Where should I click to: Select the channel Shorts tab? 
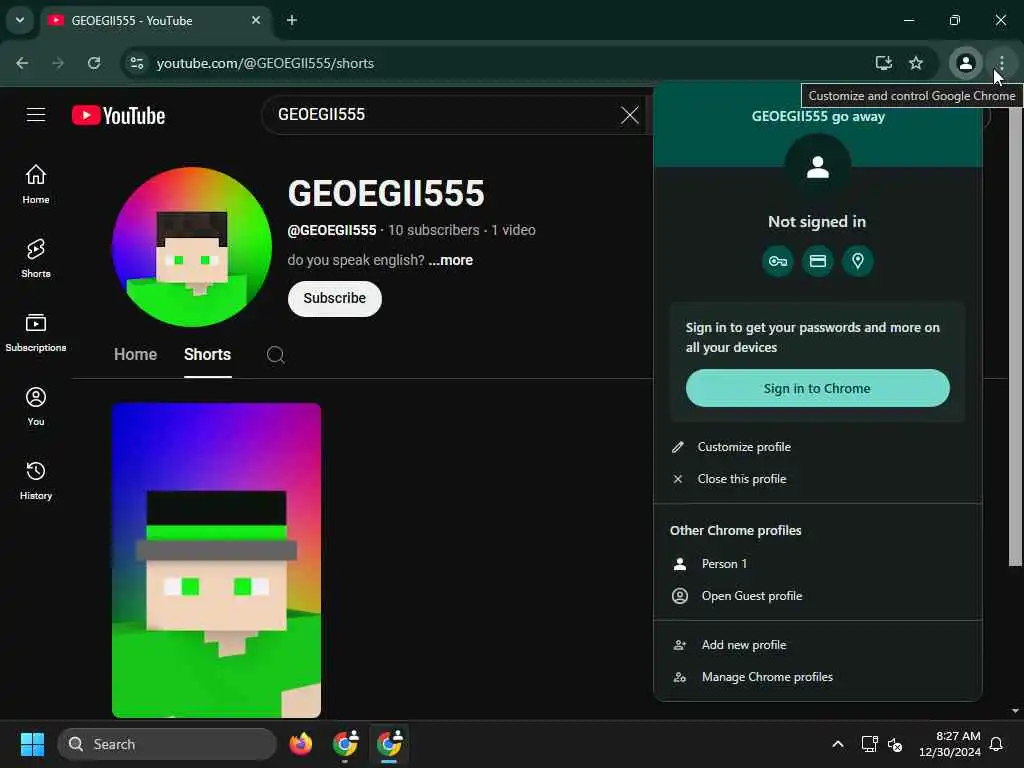click(207, 355)
